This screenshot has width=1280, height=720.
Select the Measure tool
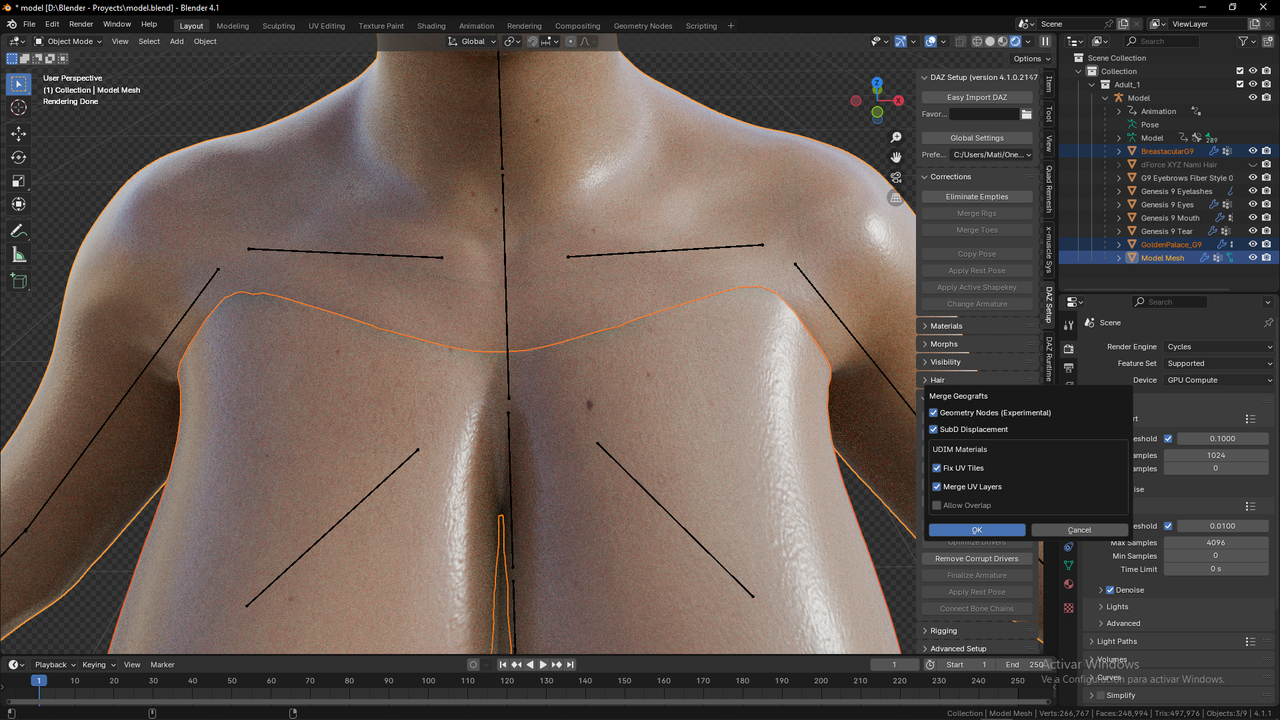[19, 255]
